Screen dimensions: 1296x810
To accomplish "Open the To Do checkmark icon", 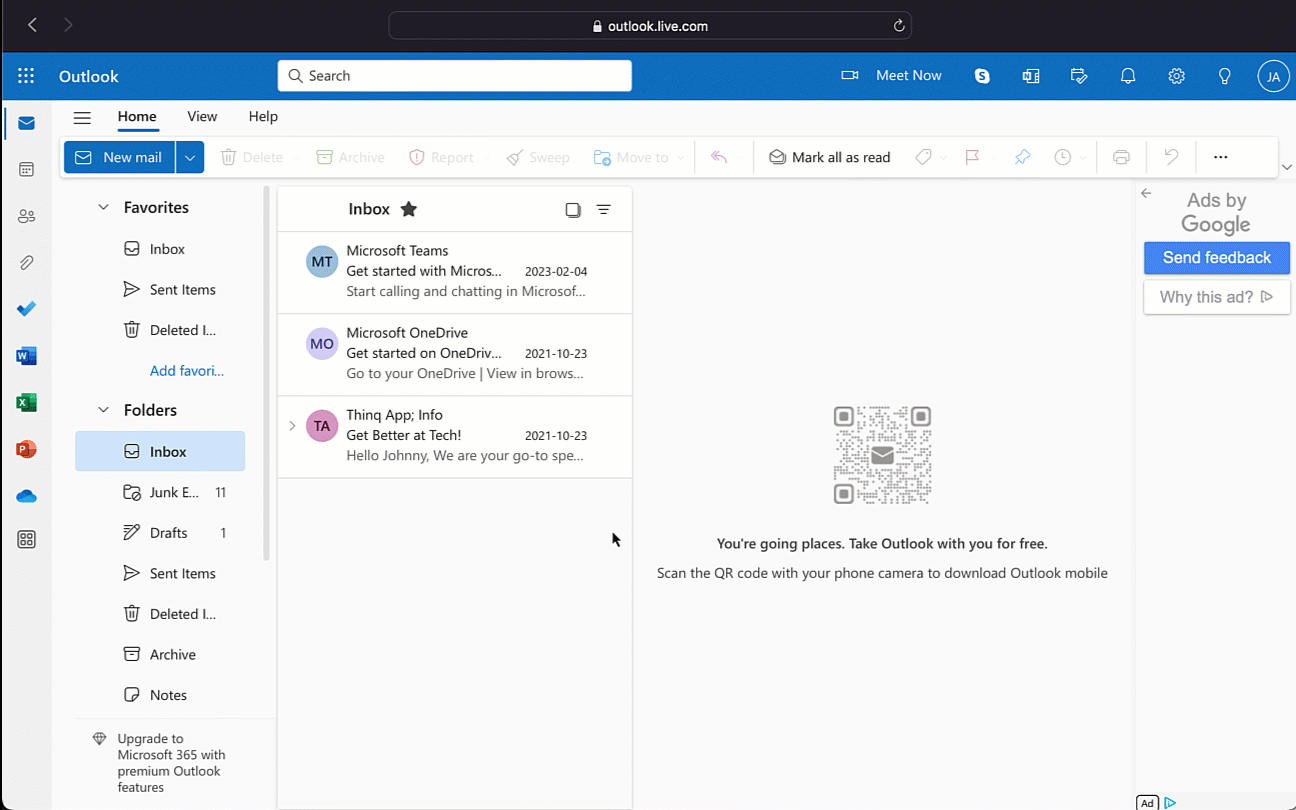I will pos(27,309).
